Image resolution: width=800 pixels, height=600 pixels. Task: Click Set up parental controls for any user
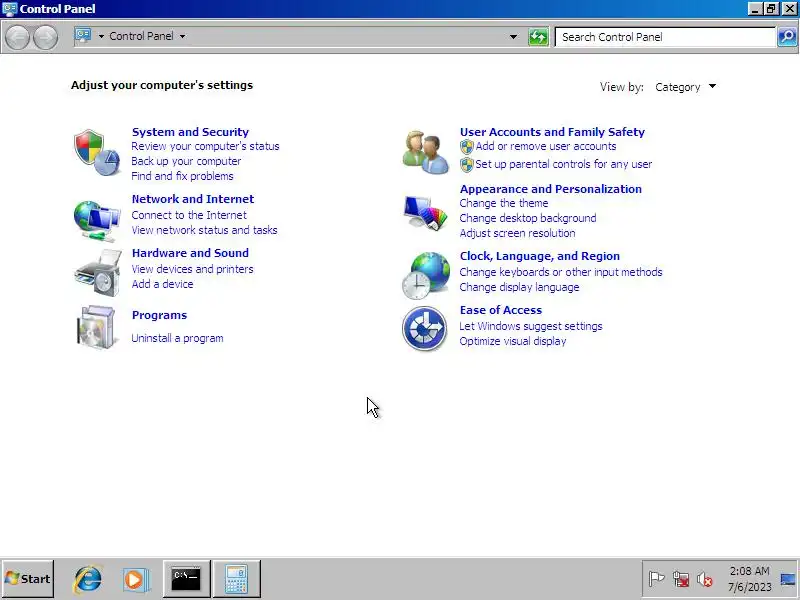coord(564,164)
